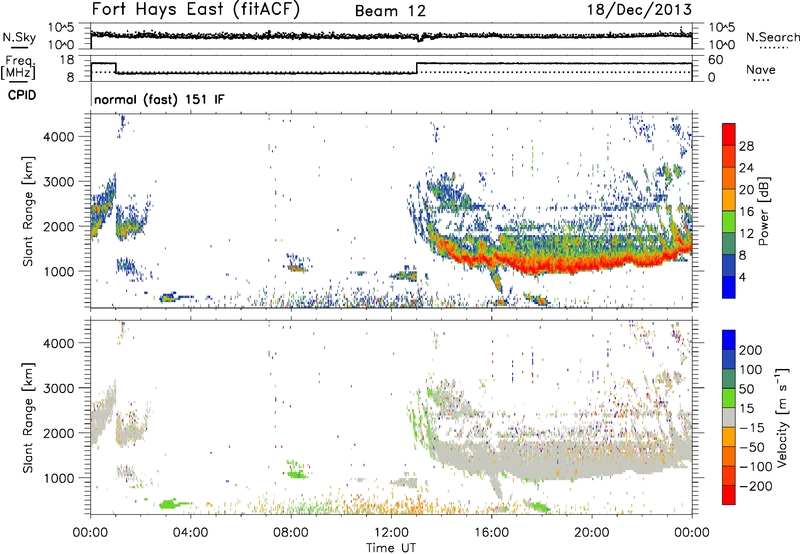Click the '200' tick on Velocity colorbar
This screenshot has height=554, width=800.
751,350
